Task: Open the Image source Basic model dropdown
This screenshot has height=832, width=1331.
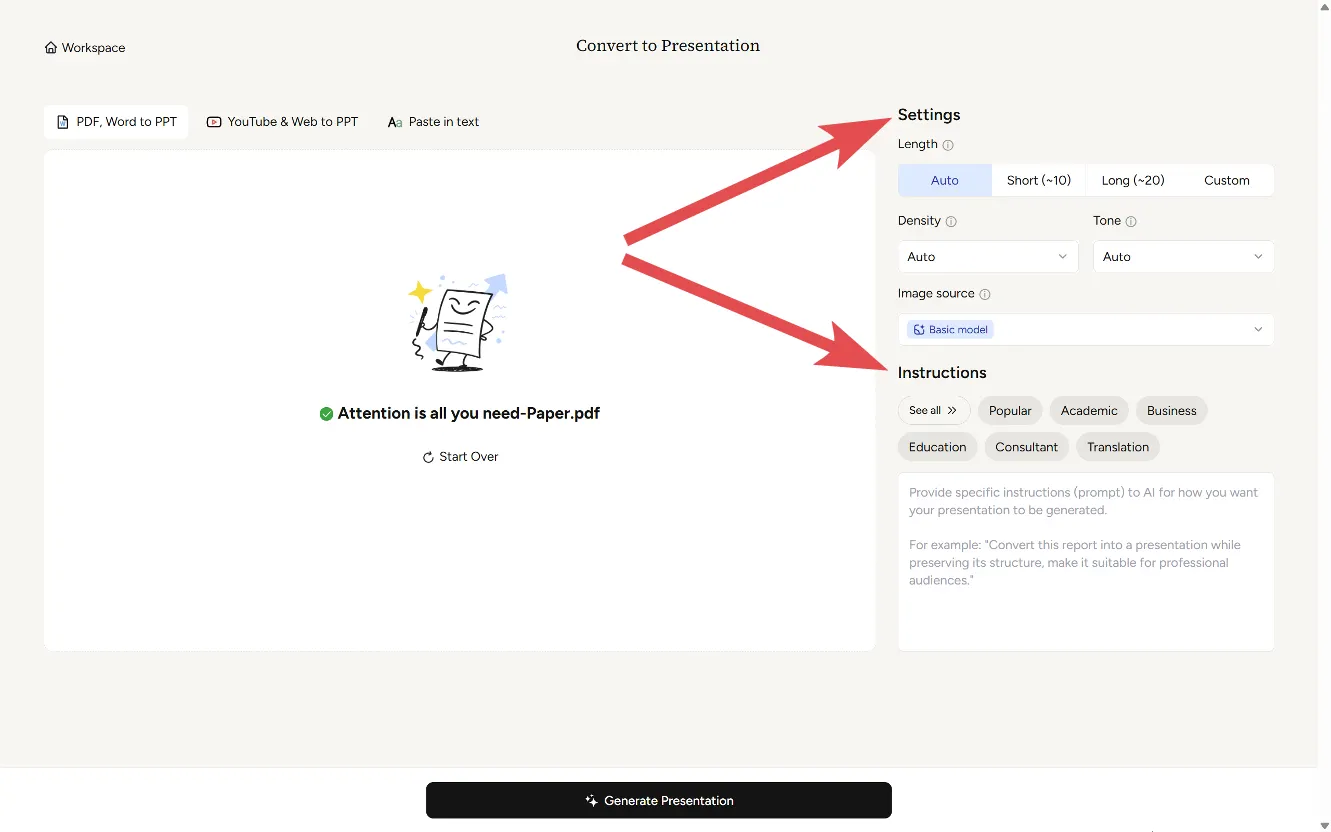Action: (x=1085, y=330)
